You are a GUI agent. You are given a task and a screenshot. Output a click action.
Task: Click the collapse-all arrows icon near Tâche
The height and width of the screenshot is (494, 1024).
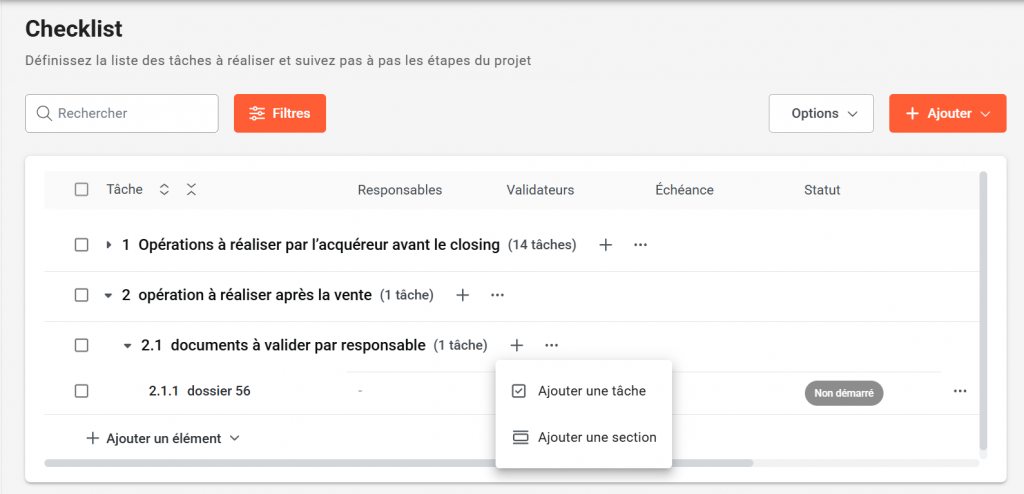[x=191, y=190]
